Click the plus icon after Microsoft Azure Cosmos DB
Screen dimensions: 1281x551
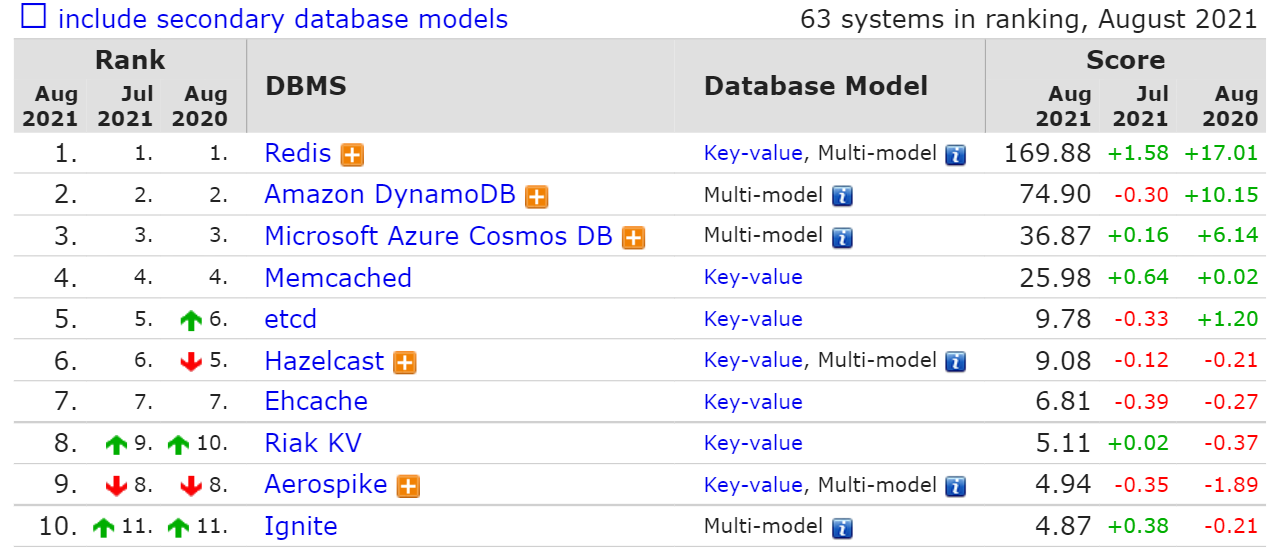(633, 238)
